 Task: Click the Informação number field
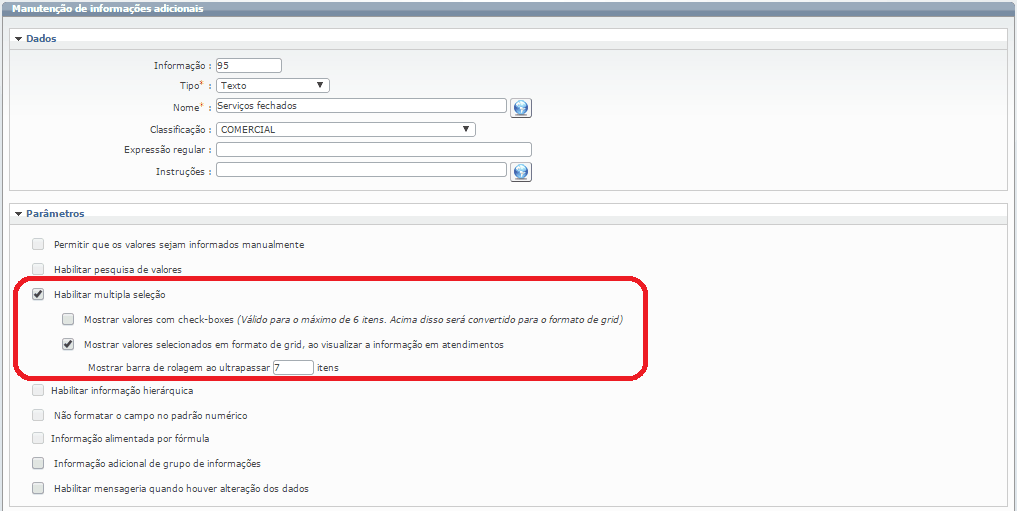pos(249,65)
